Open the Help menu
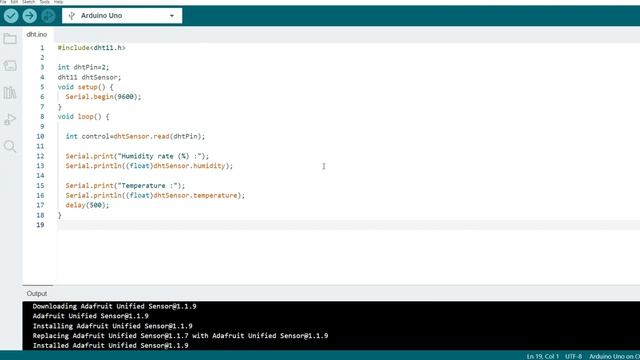Screen dimensions: 640x360 pos(58,2)
